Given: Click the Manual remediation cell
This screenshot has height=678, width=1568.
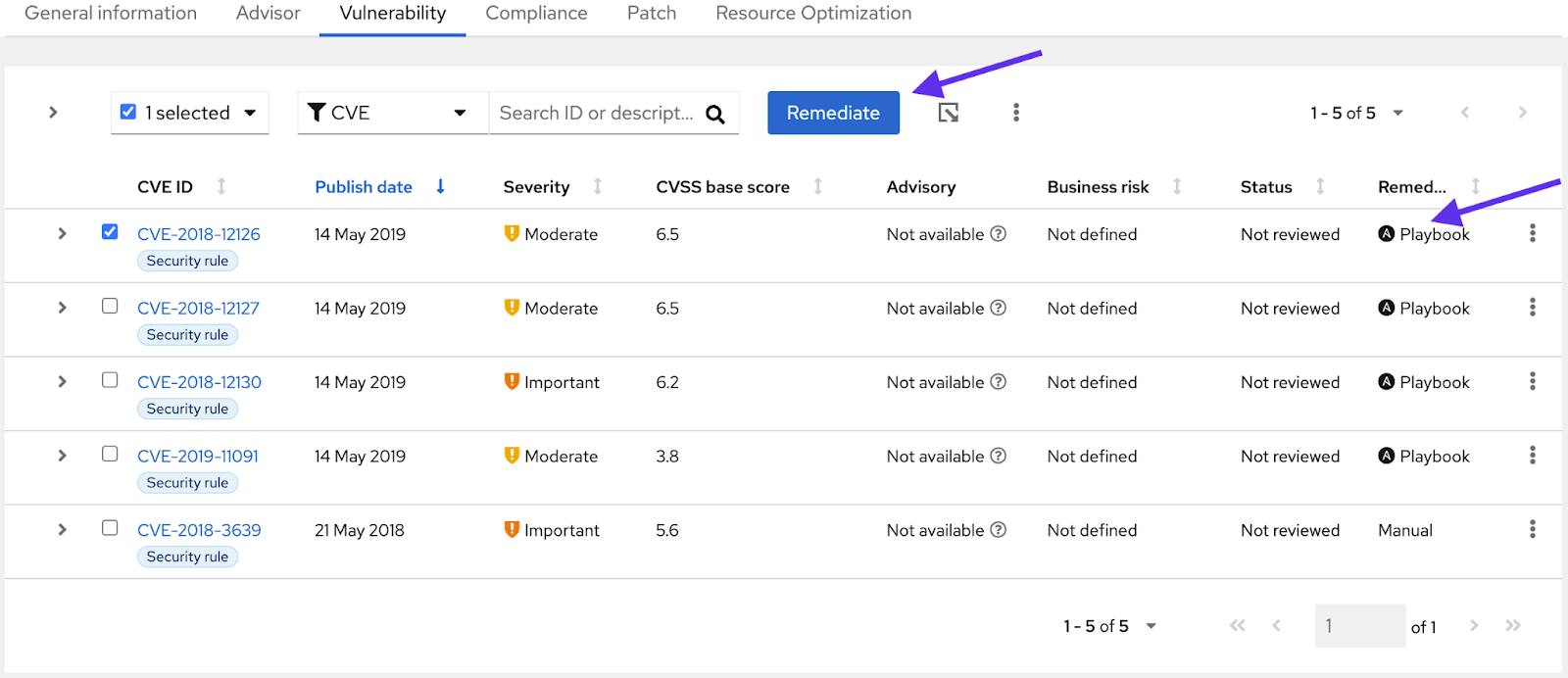Looking at the screenshot, I should click(1405, 530).
